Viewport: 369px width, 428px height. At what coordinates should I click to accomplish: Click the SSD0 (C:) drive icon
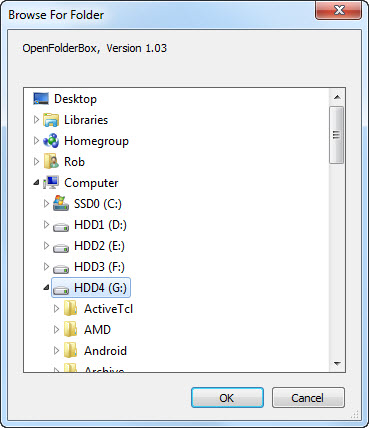coord(61,203)
